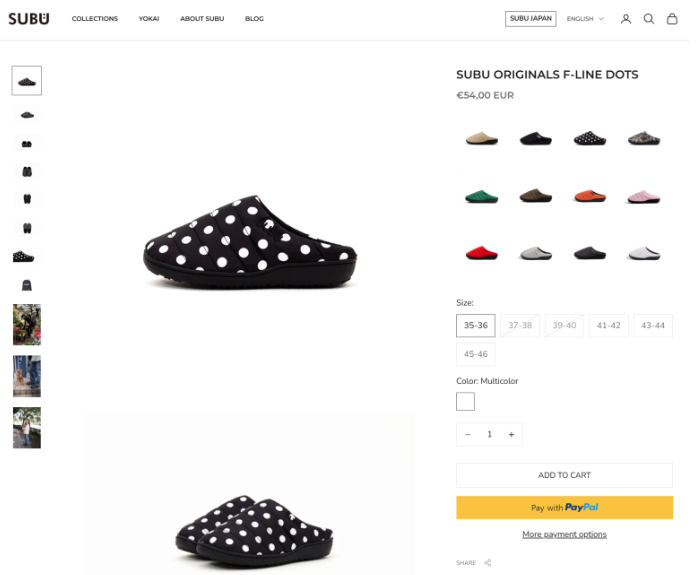Select size 35-36

tap(476, 325)
